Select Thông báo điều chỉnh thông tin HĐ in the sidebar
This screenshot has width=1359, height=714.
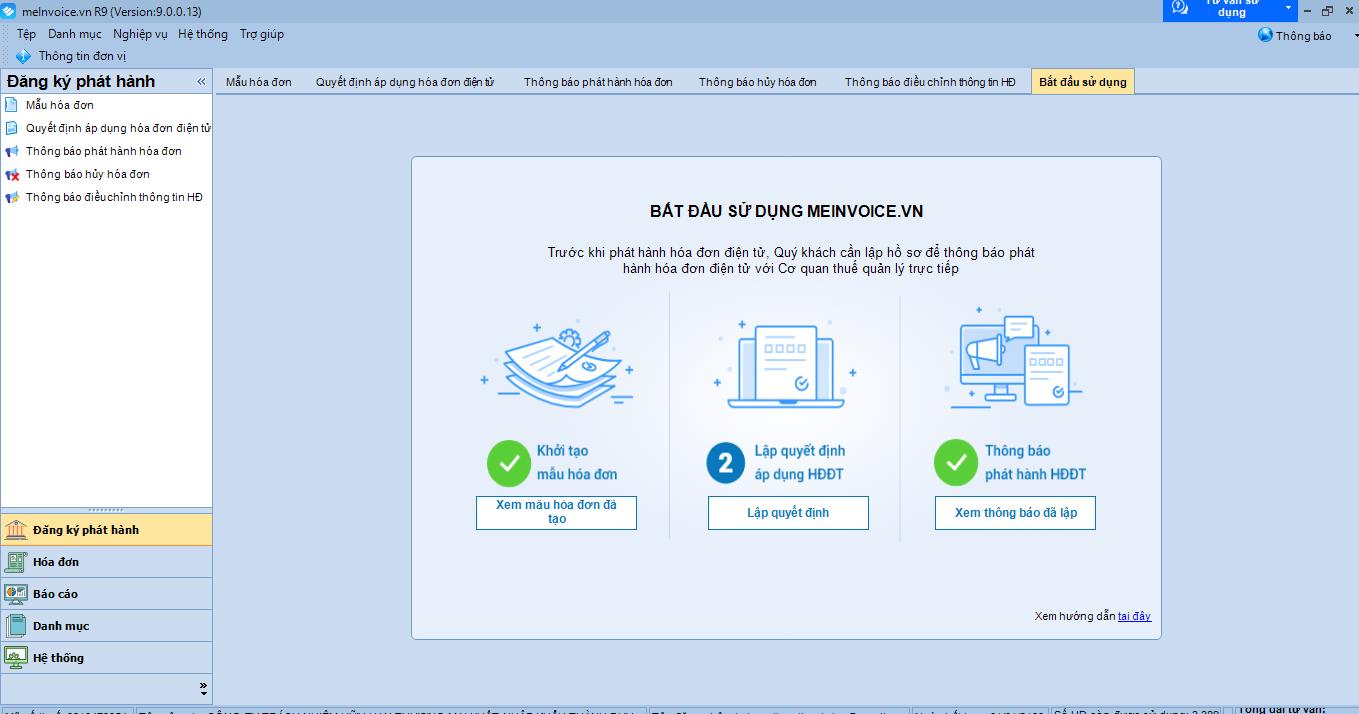114,198
